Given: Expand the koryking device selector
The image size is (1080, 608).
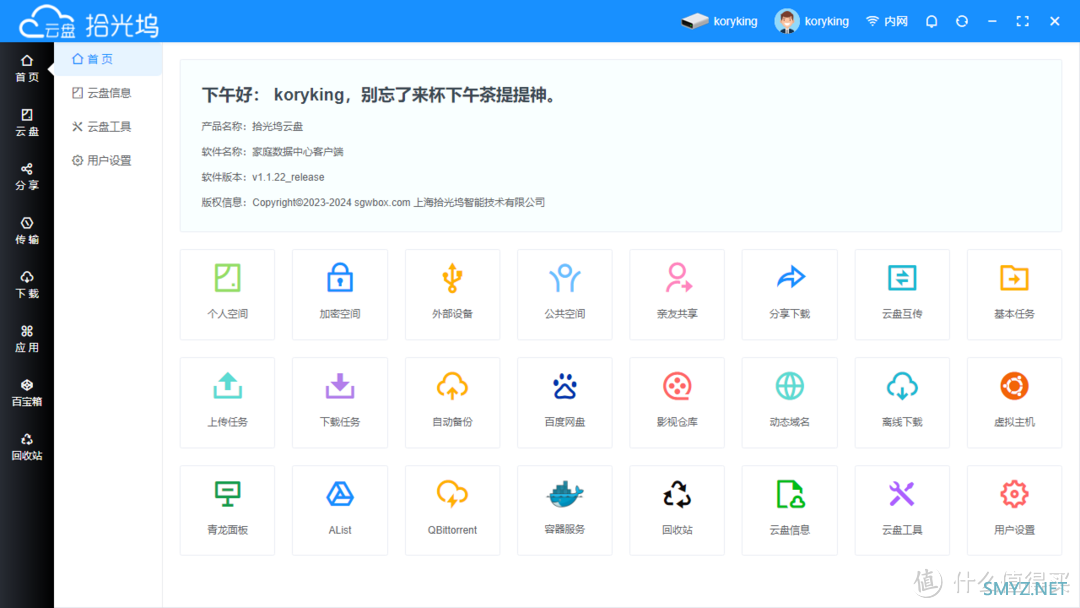Looking at the screenshot, I should [720, 21].
